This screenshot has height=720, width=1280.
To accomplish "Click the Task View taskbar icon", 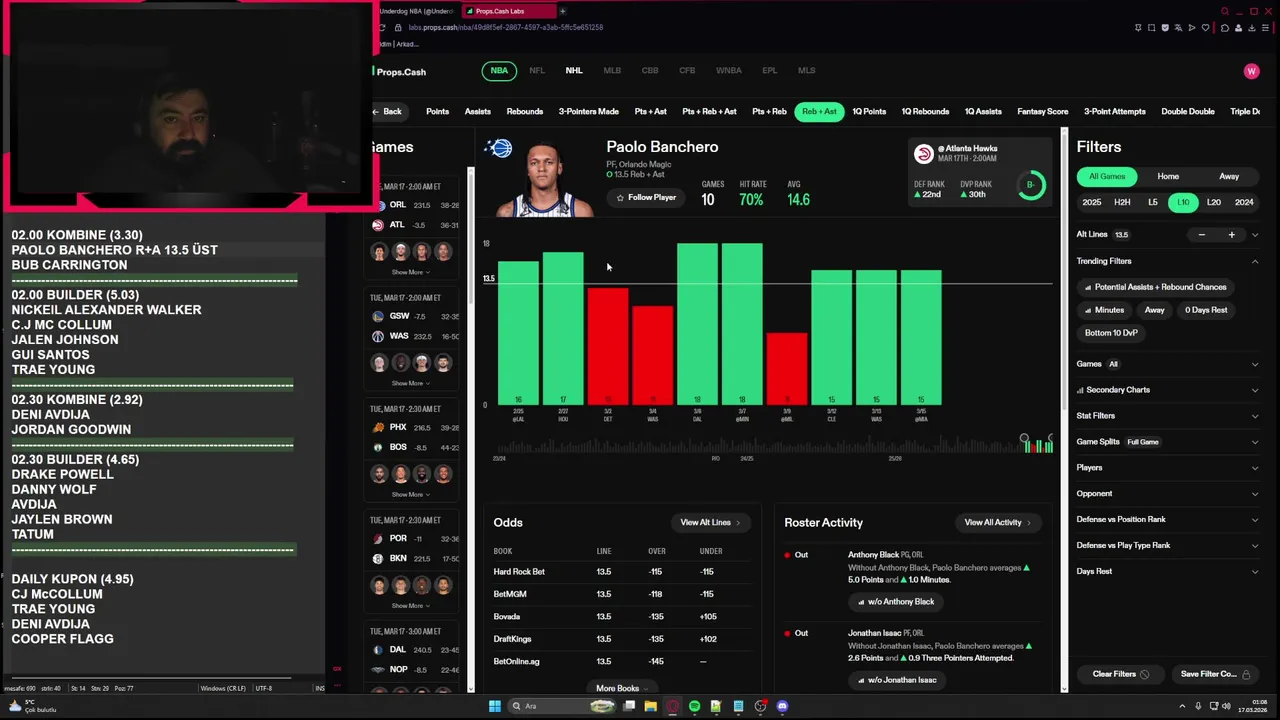I will coord(629,706).
